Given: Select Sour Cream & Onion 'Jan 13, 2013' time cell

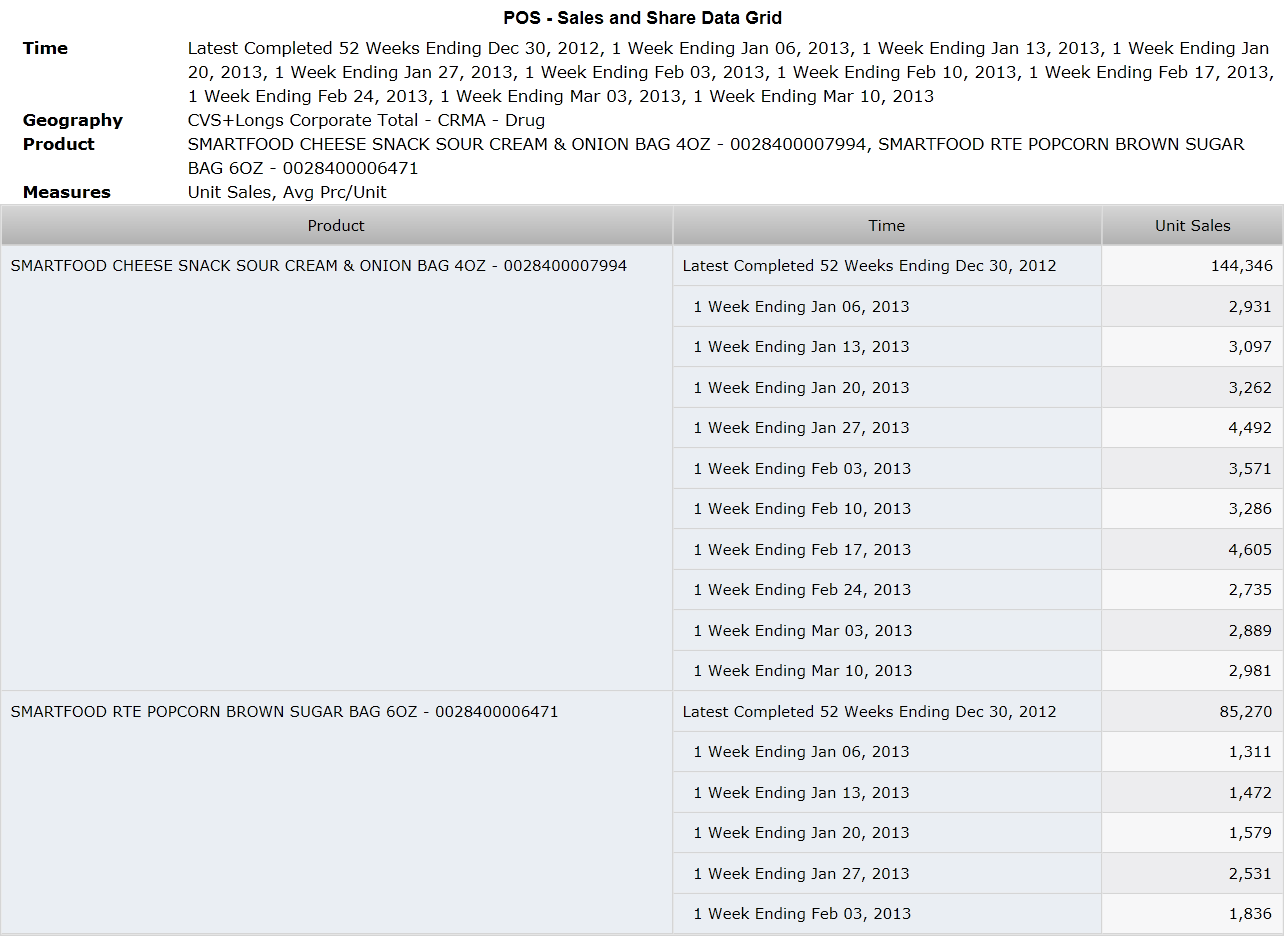Looking at the screenshot, I should click(x=887, y=346).
